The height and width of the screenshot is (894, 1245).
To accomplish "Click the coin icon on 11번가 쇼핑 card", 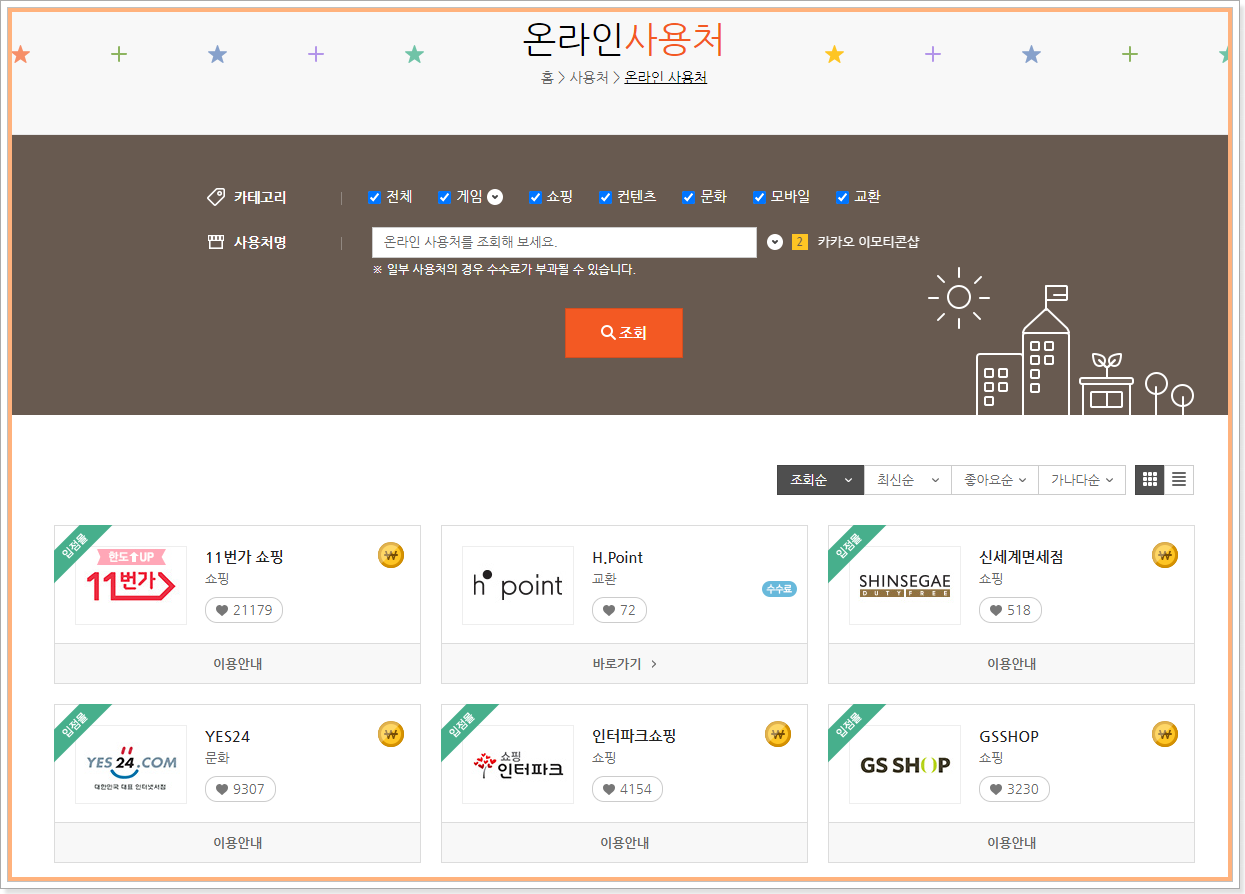I will coord(391,555).
